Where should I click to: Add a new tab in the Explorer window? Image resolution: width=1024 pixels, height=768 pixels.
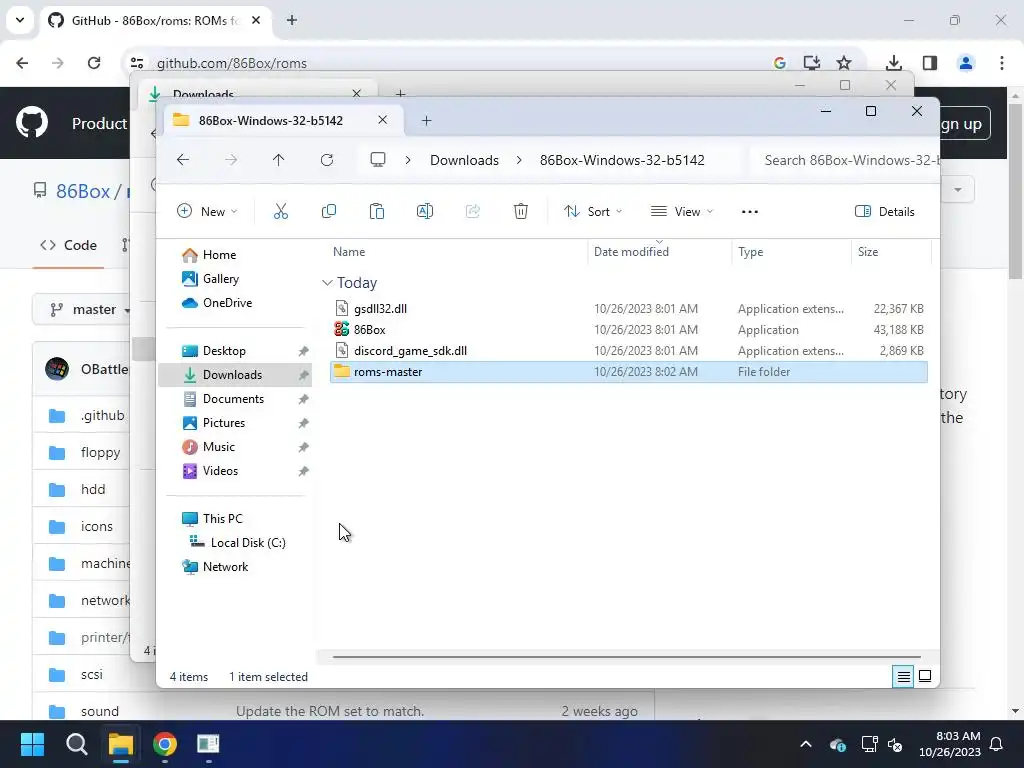tap(426, 121)
